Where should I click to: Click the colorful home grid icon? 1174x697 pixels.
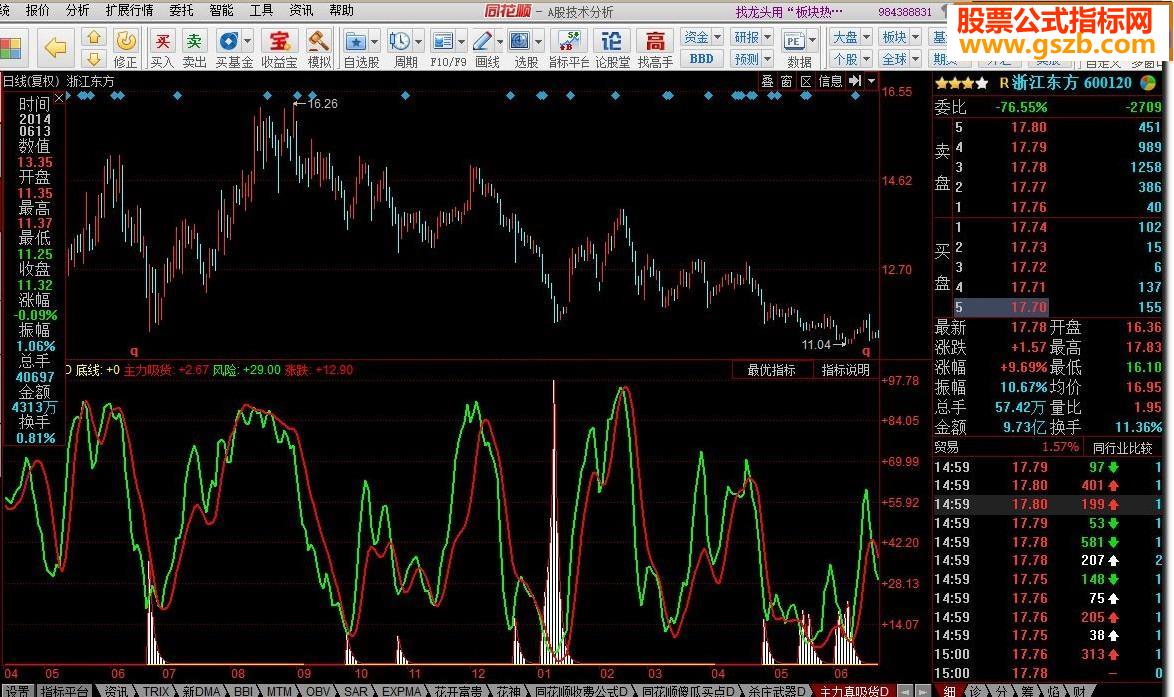10,48
